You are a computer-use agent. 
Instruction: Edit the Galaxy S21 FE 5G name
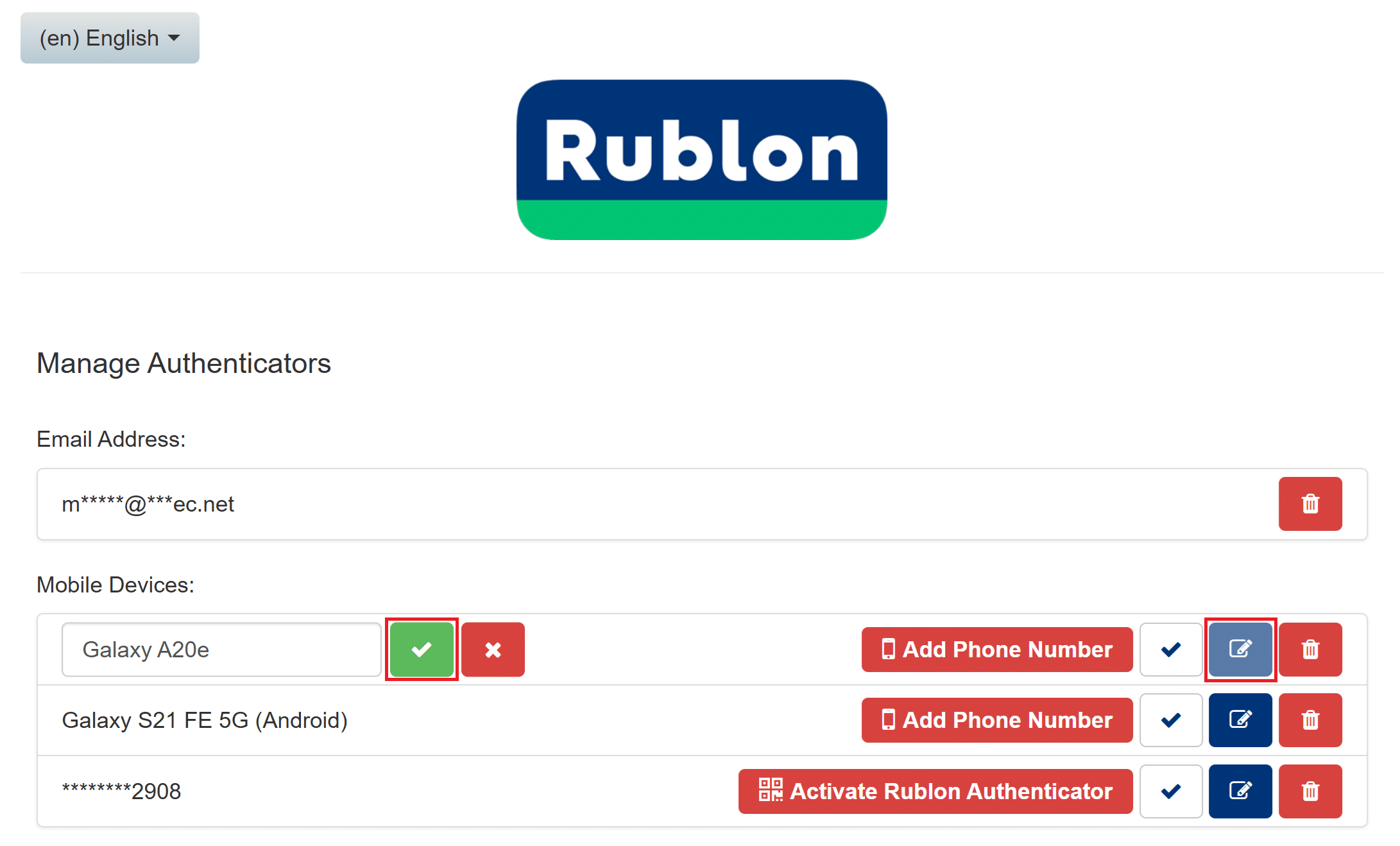pyautogui.click(x=1240, y=720)
